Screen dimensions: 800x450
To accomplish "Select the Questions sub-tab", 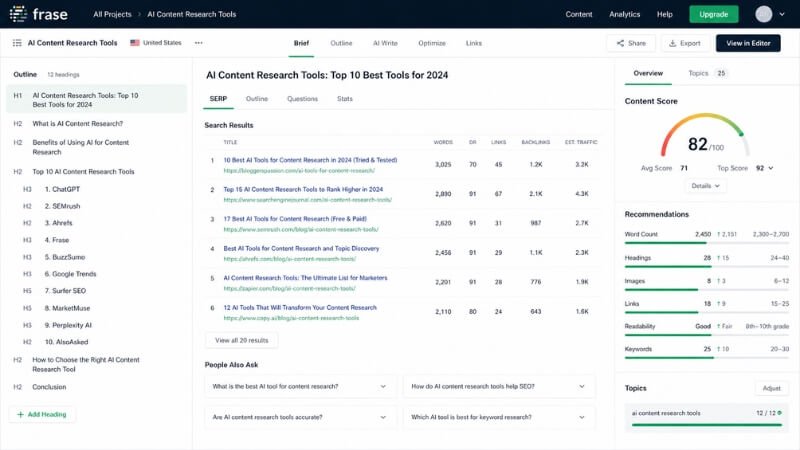I will tap(302, 99).
